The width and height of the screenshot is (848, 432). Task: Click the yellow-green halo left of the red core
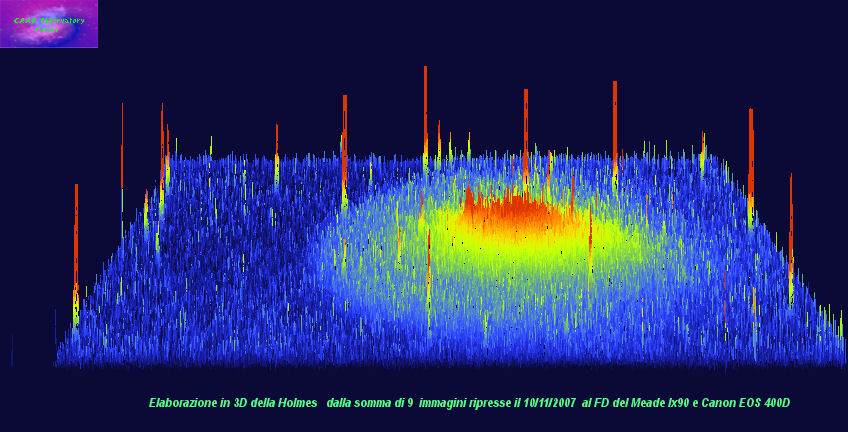coord(400,225)
